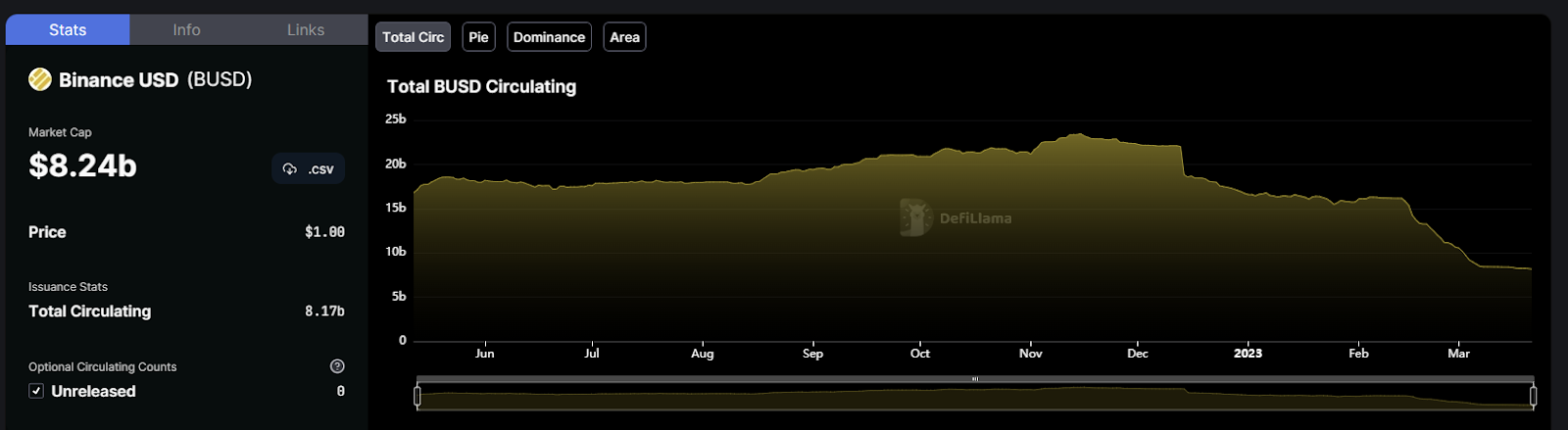
Task: Click the Total BUSD Circulating chart title
Action: (x=481, y=86)
